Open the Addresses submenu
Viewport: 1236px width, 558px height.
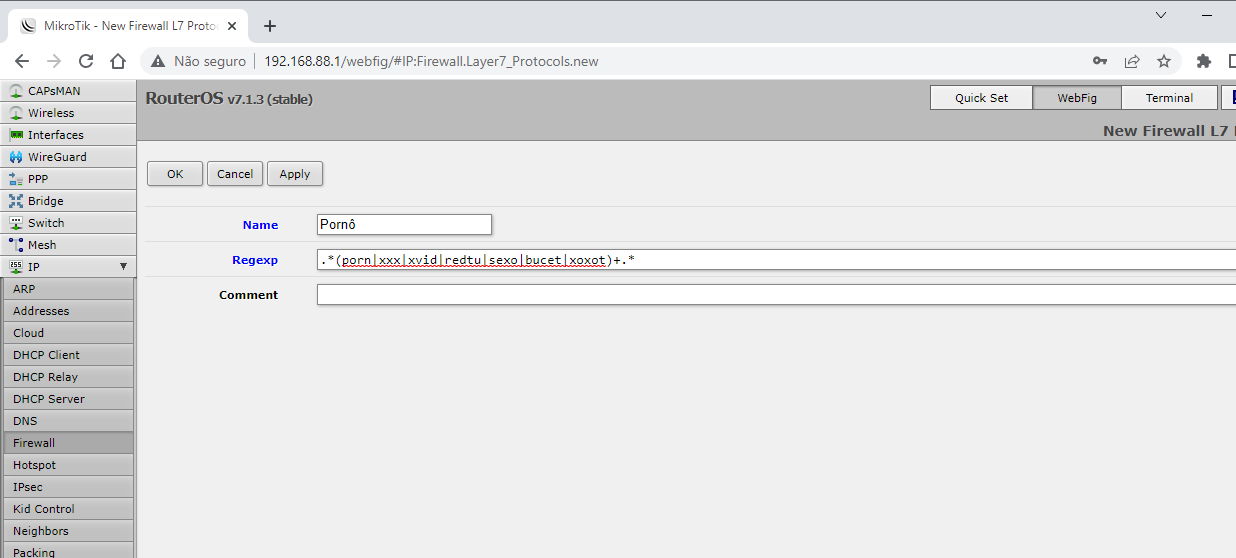tap(68, 311)
